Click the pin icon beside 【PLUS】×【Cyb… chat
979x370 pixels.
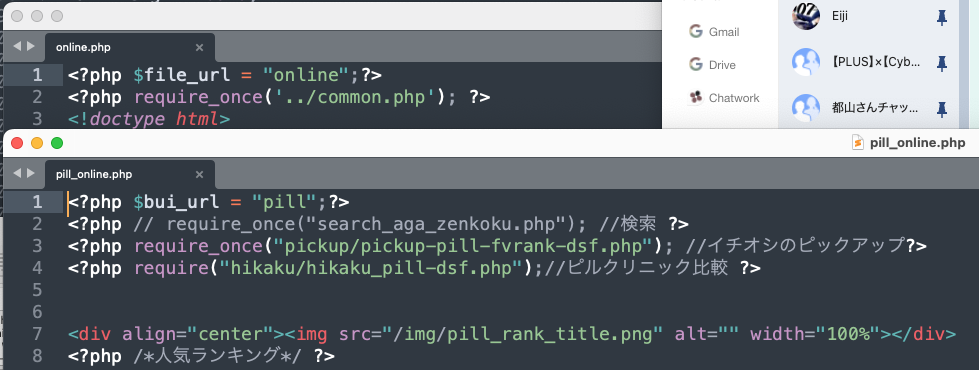point(942,62)
